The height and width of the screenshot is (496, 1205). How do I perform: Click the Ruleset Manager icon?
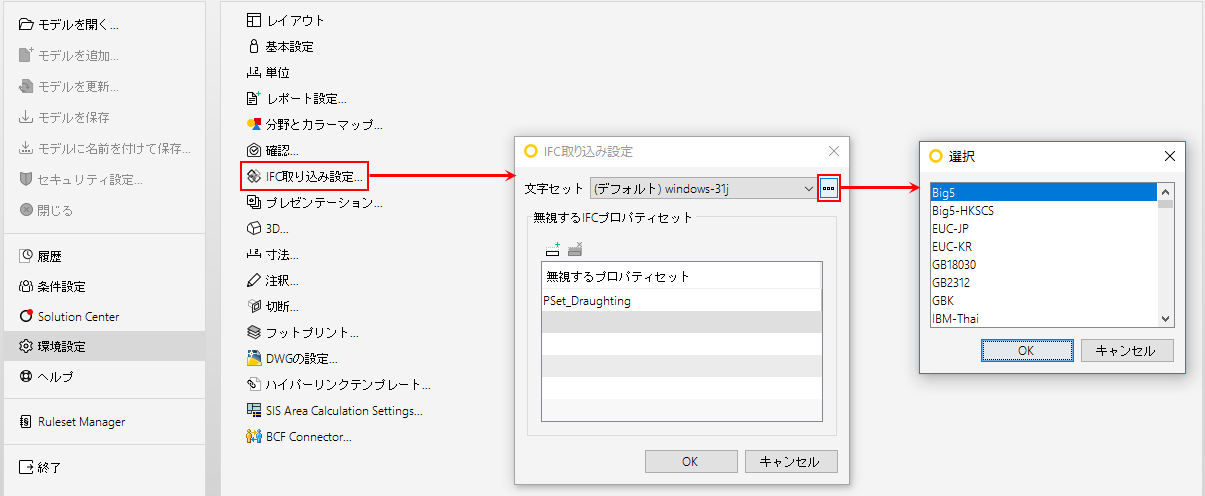27,422
